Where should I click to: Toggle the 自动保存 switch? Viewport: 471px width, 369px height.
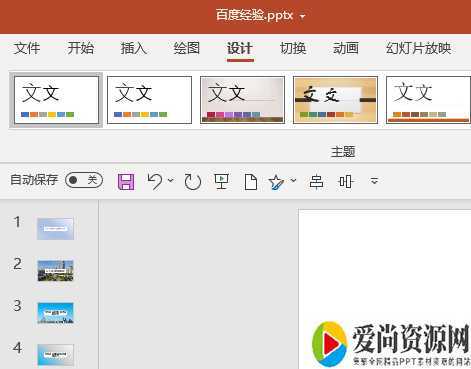click(x=84, y=180)
